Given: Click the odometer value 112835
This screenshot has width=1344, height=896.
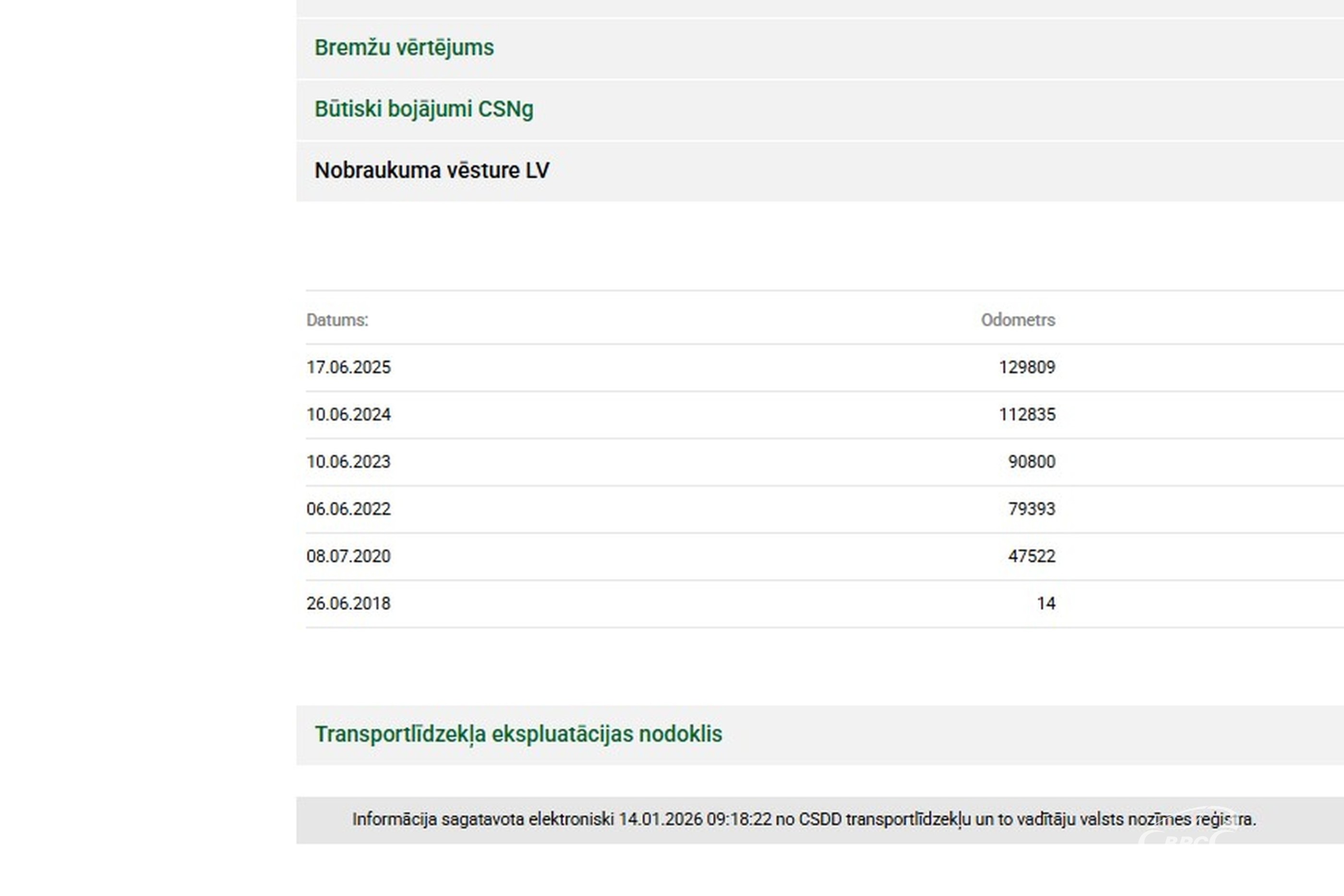Looking at the screenshot, I should click(x=1027, y=415).
